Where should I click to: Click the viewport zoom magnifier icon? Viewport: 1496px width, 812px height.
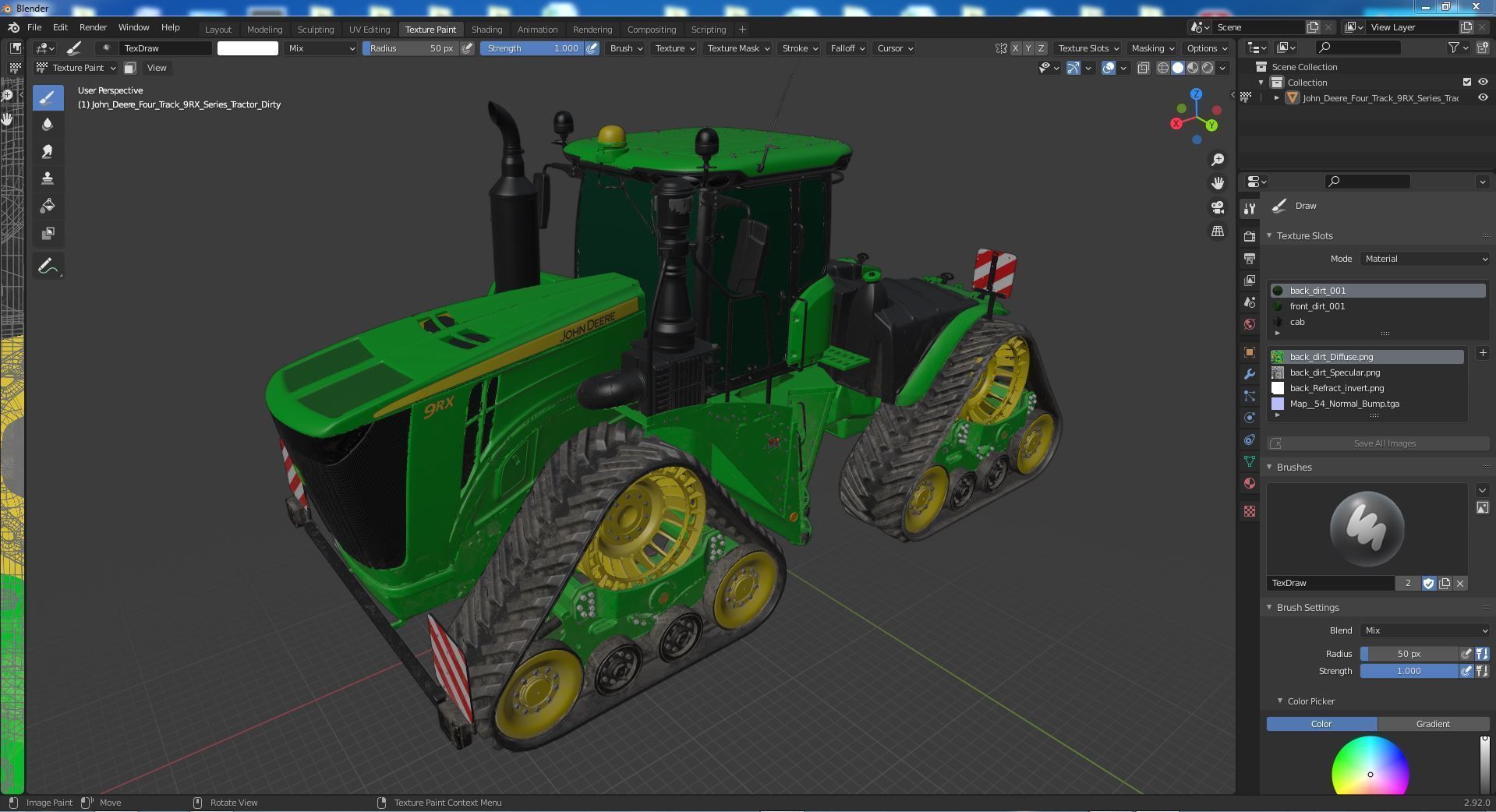(x=1218, y=160)
